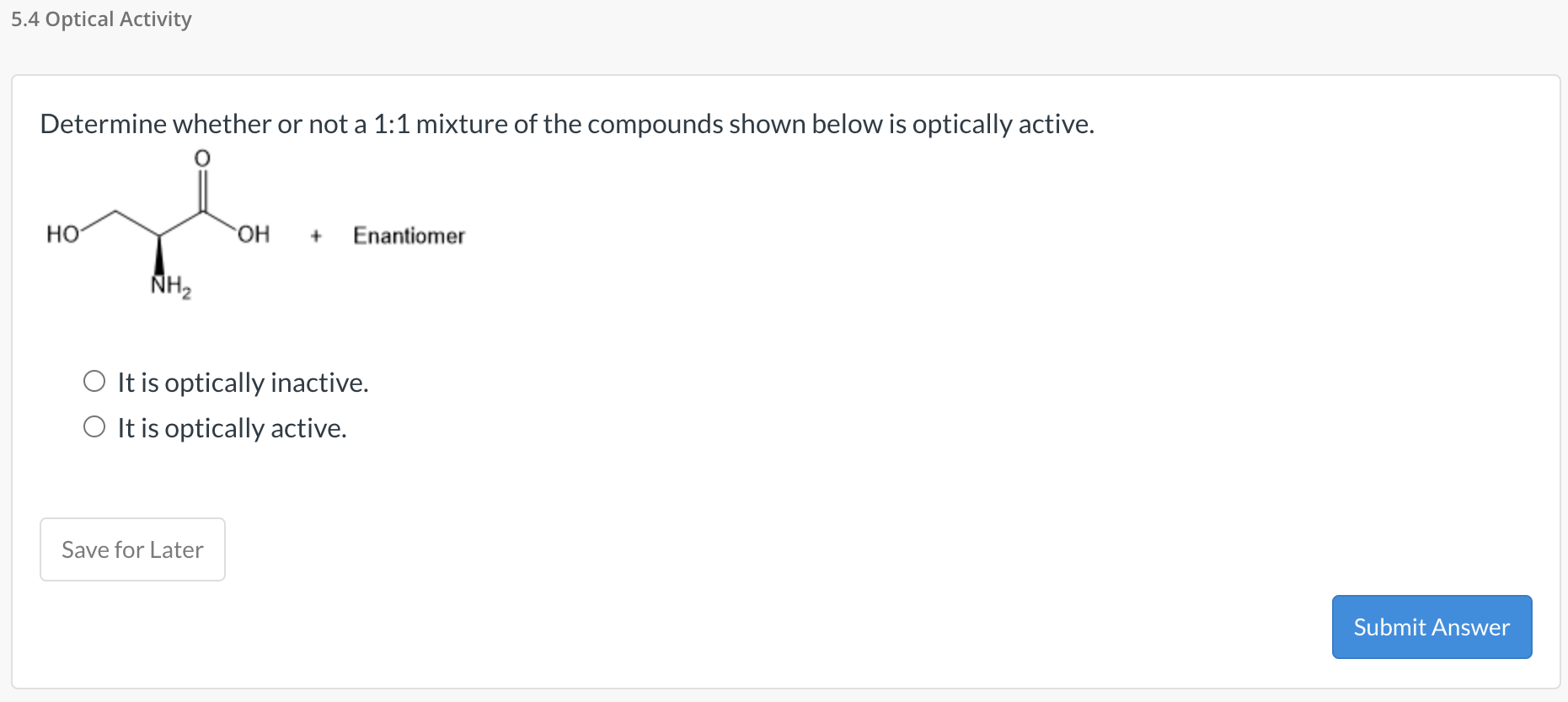This screenshot has height=702, width=1568.
Task: Click the 5.4 Optical Activity heading
Action: 99,18
